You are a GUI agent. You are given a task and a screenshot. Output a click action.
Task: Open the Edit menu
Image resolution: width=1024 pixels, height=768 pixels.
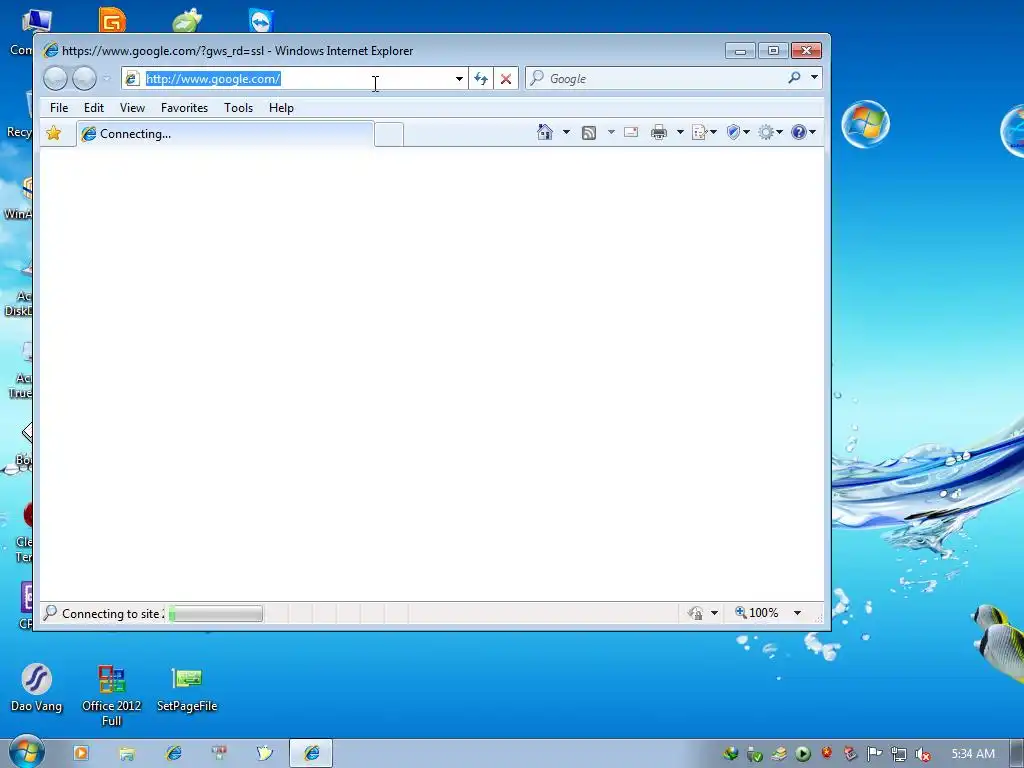click(x=93, y=108)
